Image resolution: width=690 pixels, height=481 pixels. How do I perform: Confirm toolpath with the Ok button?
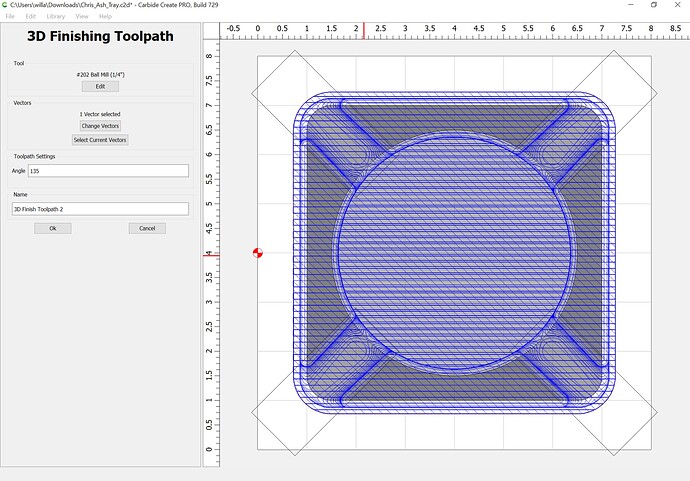pos(52,228)
